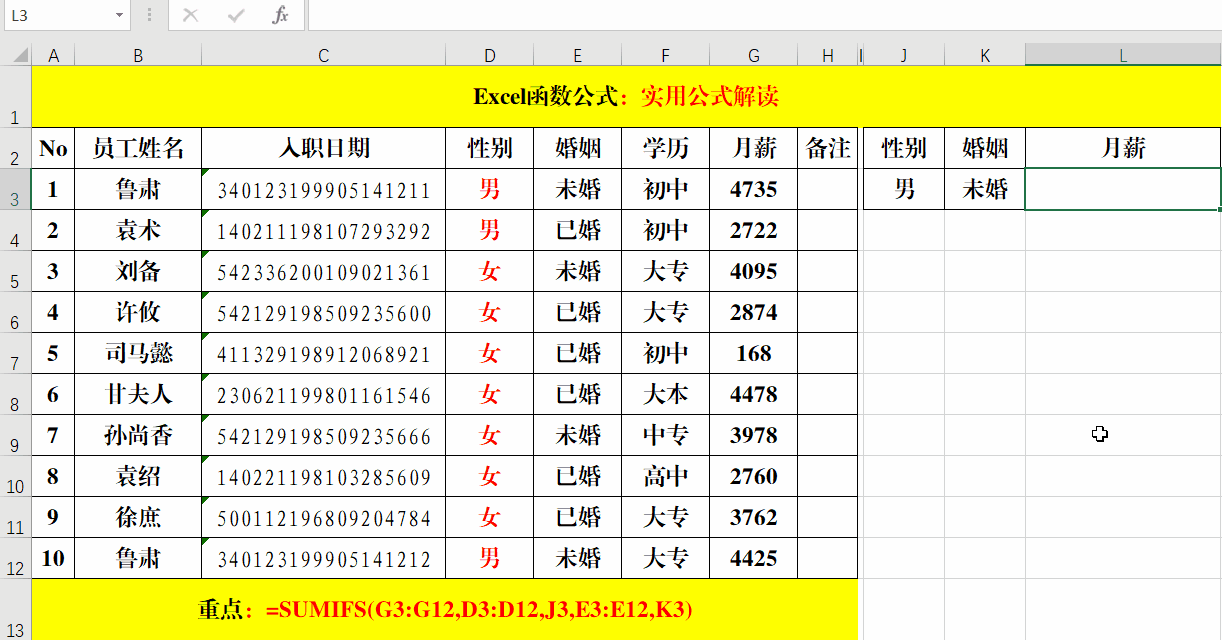Select column L header
1222x640 pixels.
[x=1123, y=56]
